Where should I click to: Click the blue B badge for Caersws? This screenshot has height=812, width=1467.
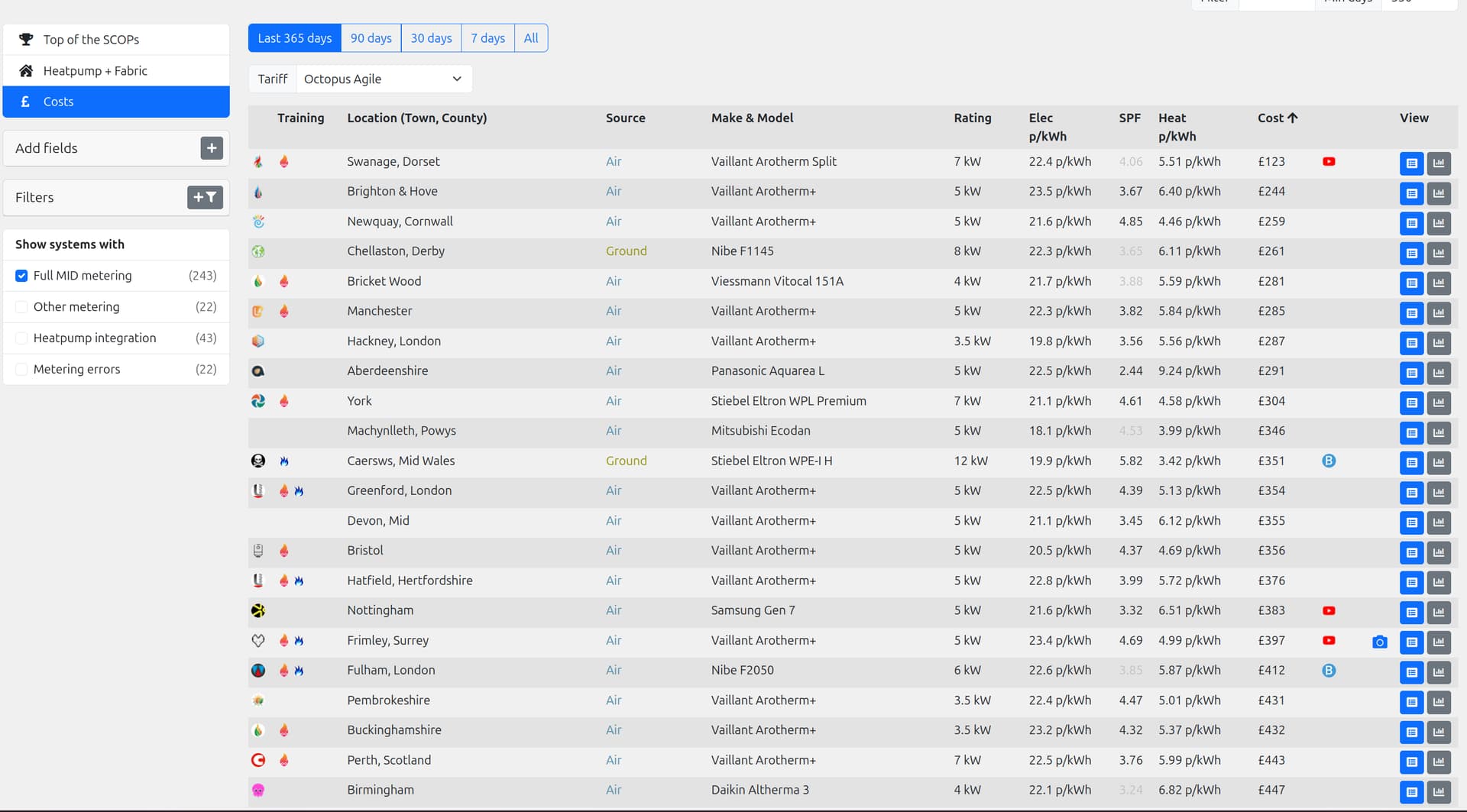(1329, 461)
